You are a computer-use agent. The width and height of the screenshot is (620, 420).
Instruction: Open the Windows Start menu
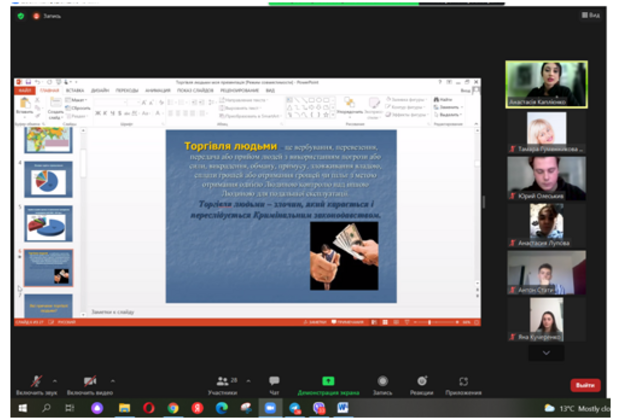point(23,408)
